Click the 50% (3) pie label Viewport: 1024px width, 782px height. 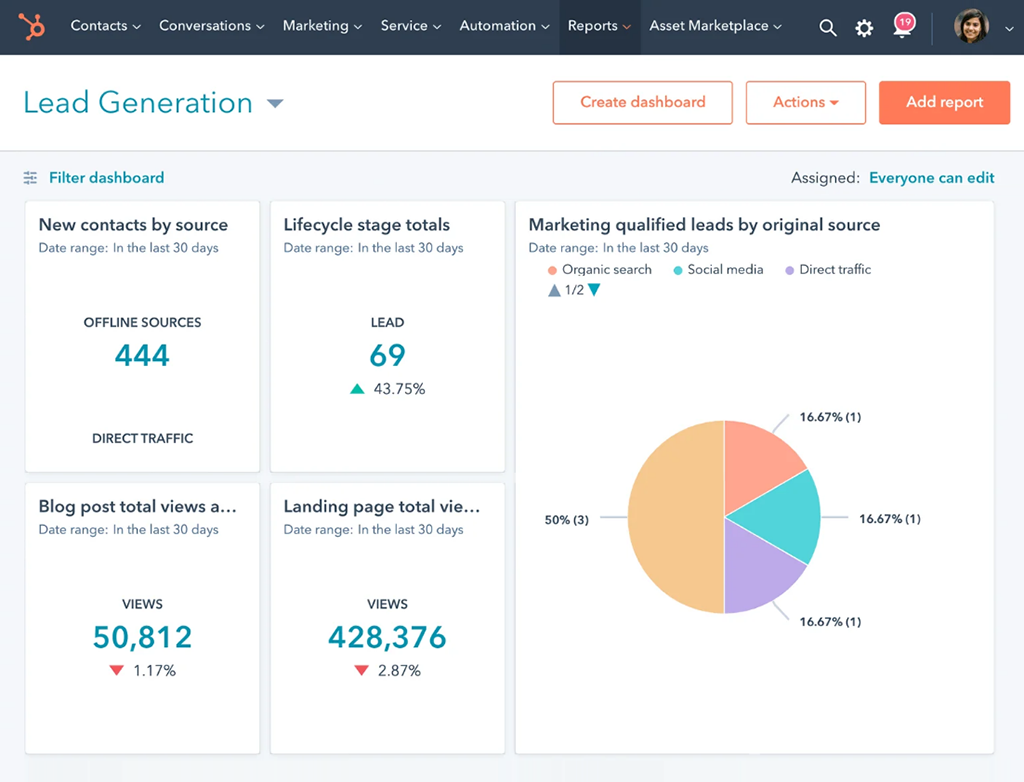point(566,520)
